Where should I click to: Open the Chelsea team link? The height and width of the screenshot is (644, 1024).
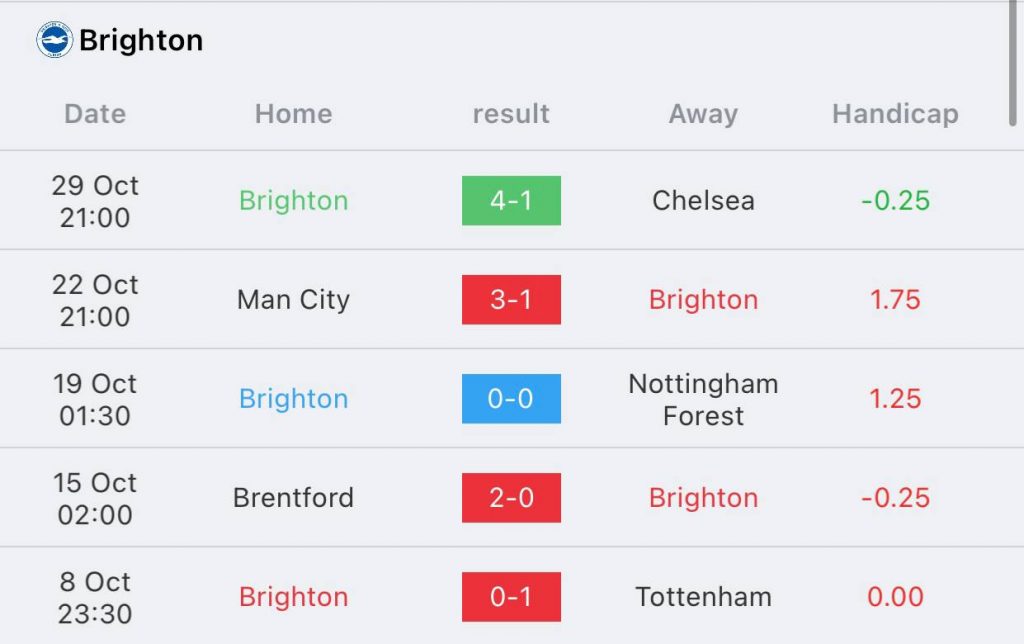(x=703, y=201)
